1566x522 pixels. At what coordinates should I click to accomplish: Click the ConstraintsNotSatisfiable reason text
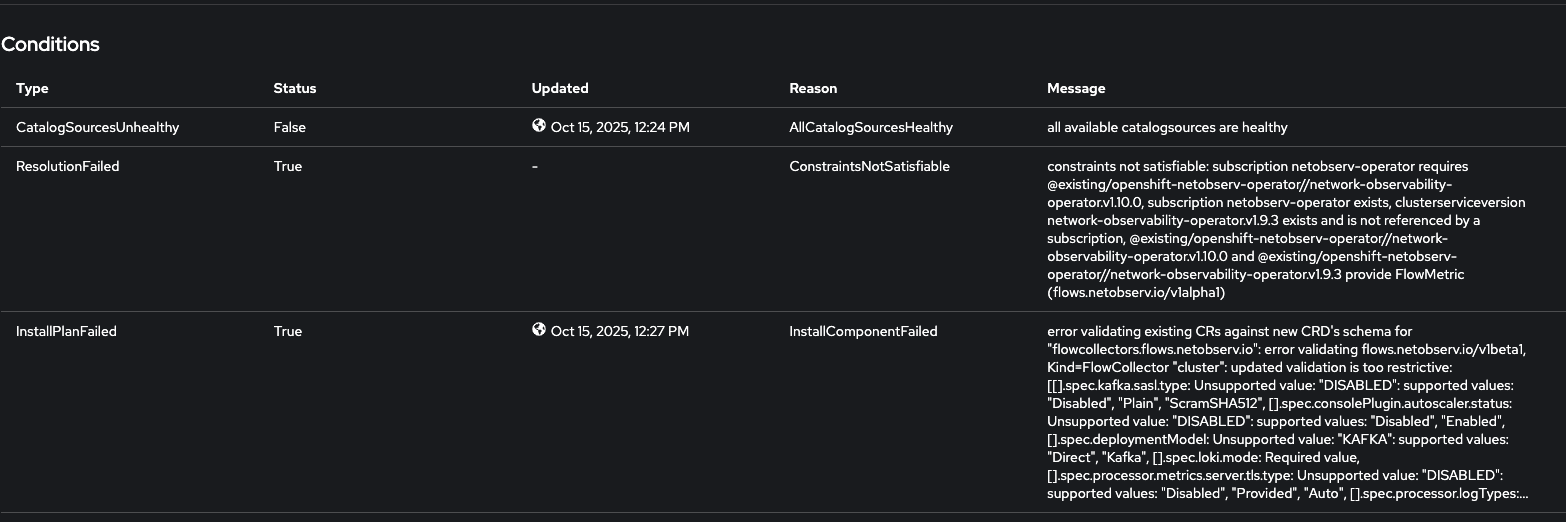coord(869,166)
